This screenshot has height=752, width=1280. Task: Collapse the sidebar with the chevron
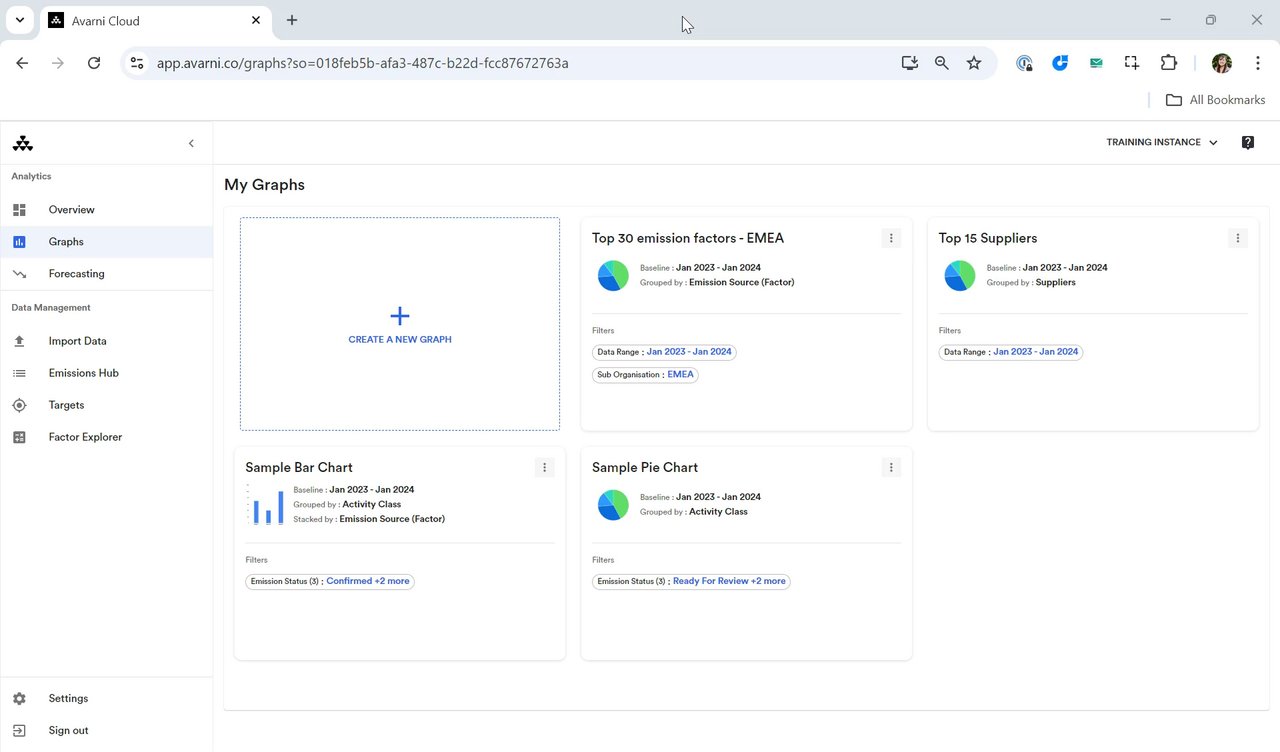tap(191, 144)
